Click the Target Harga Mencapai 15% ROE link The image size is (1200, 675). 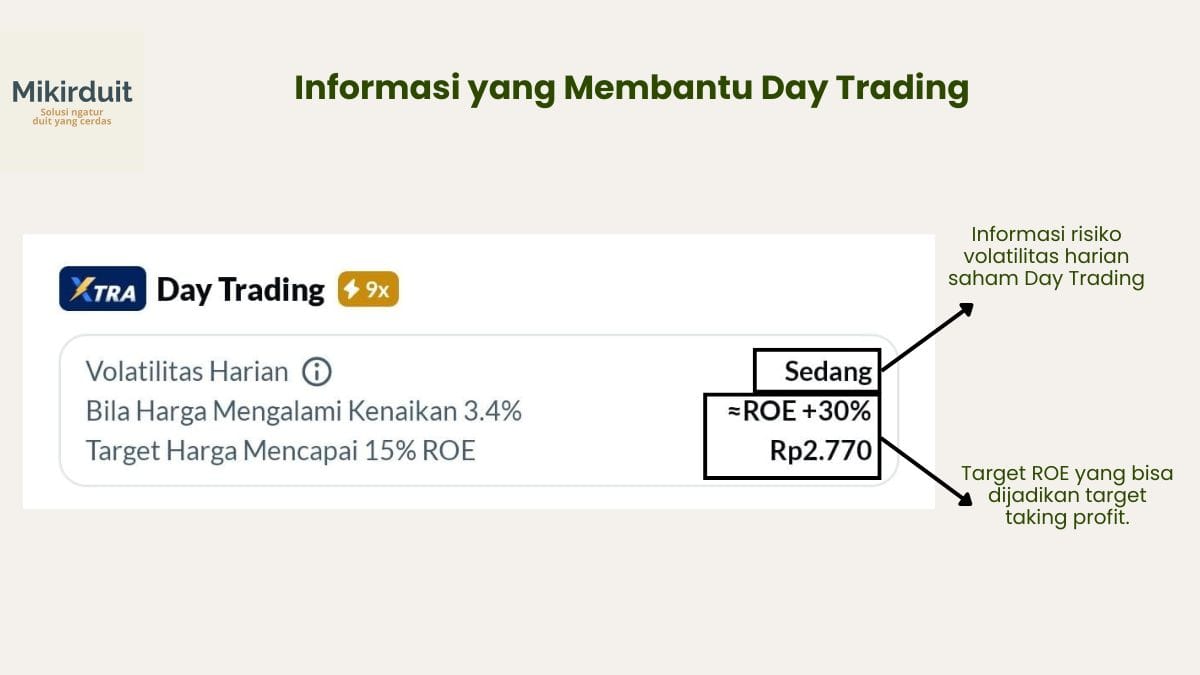coord(280,450)
